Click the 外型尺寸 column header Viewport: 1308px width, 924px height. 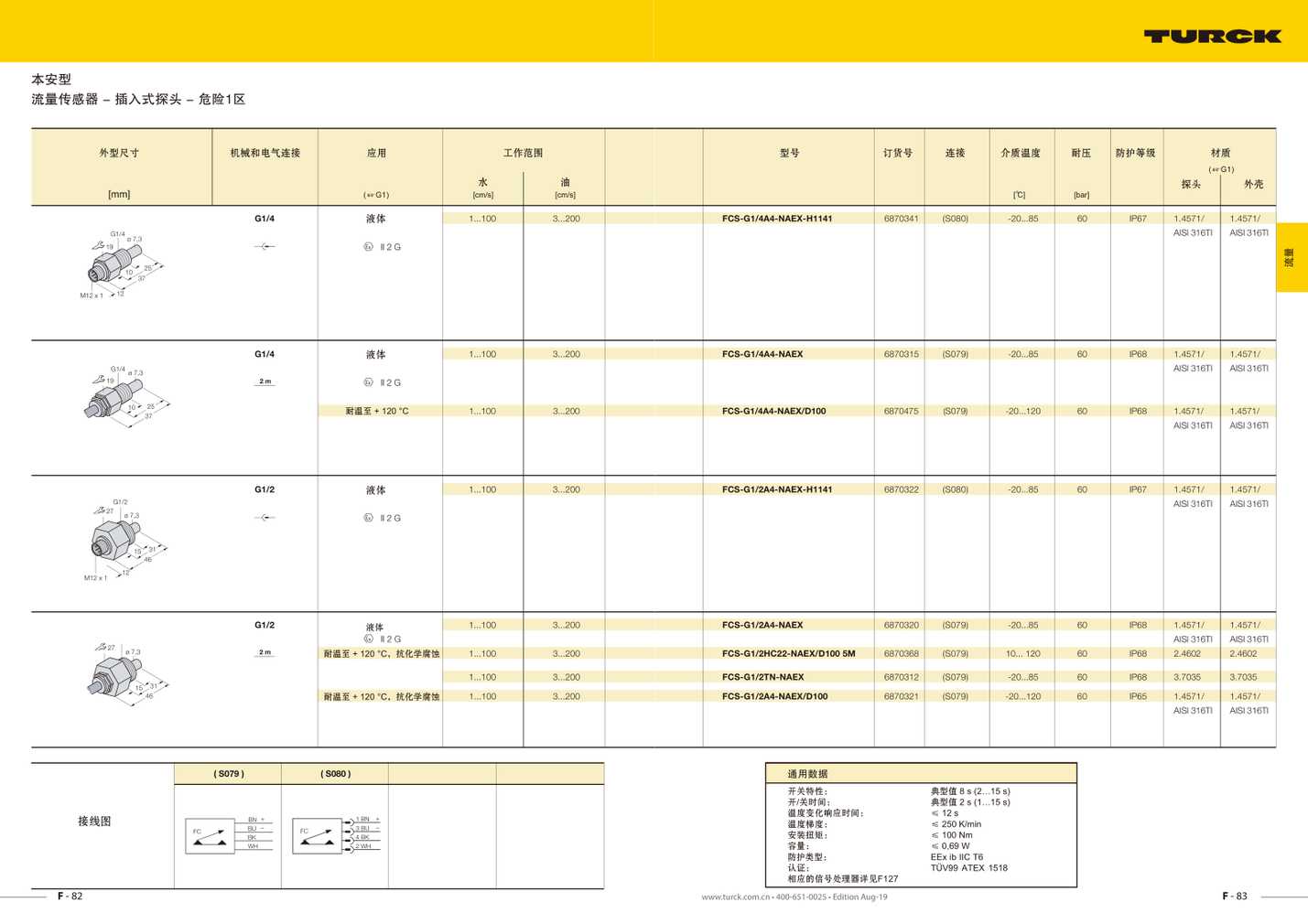click(x=119, y=153)
